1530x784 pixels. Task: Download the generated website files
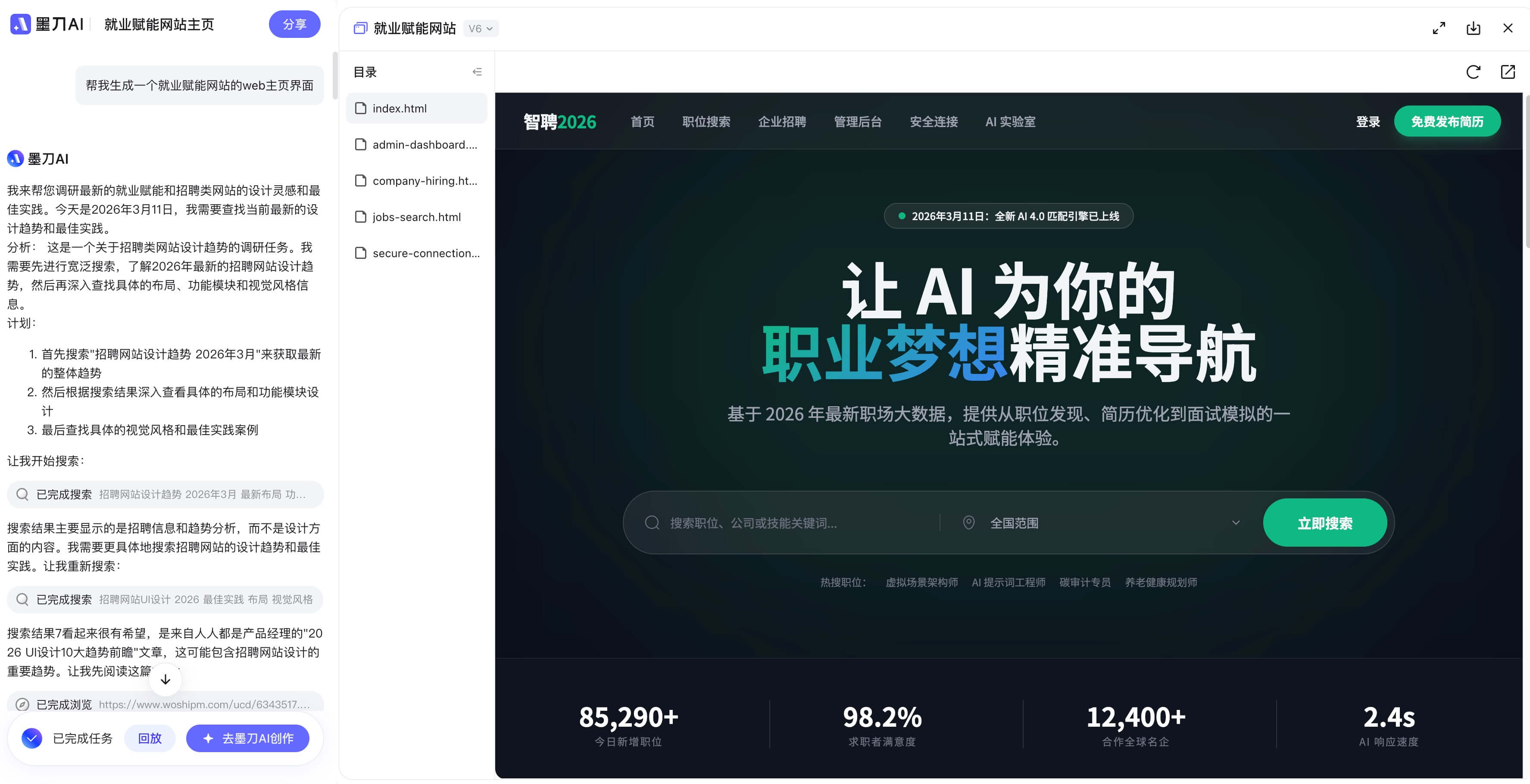point(1474,28)
